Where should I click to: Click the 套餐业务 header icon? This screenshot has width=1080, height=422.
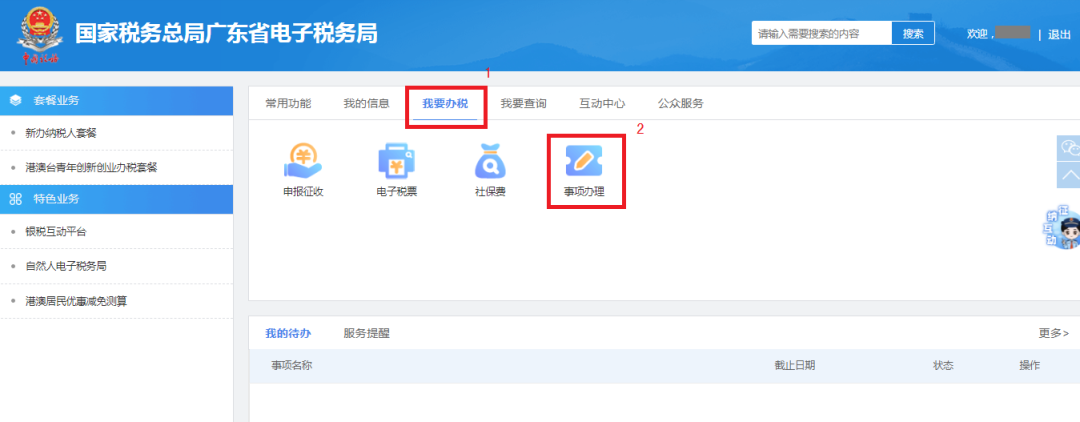tap(15, 101)
